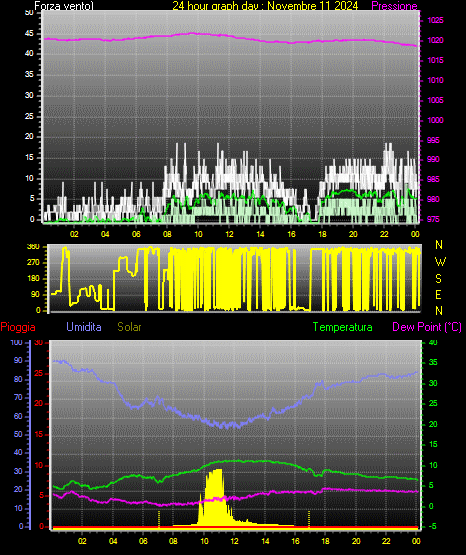The image size is (466, 555).
Task: Click the 12 hour mark on wind graph
Action: coord(229,234)
